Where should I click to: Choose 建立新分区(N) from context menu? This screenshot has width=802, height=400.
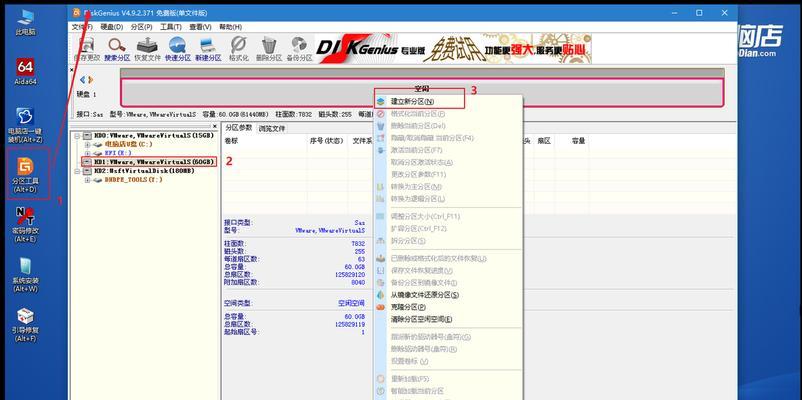tap(448, 101)
